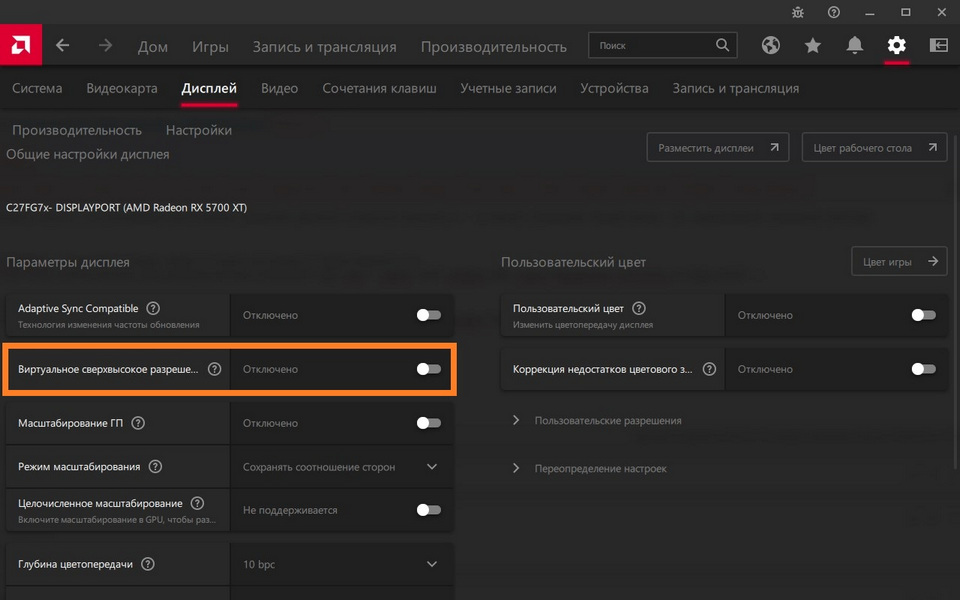Go forward with the right arrow

(105, 45)
